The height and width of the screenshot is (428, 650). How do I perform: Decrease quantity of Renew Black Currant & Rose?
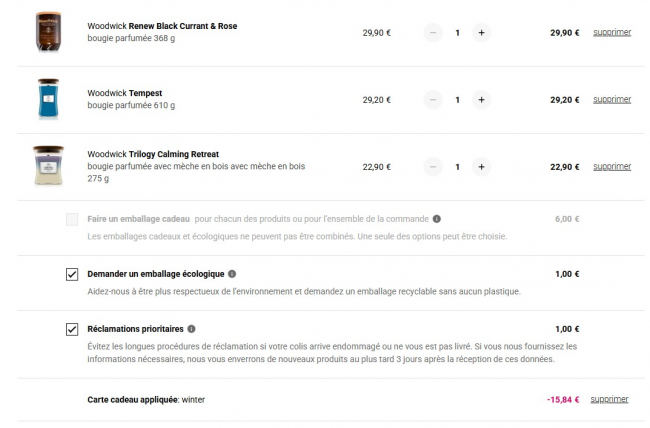click(433, 33)
